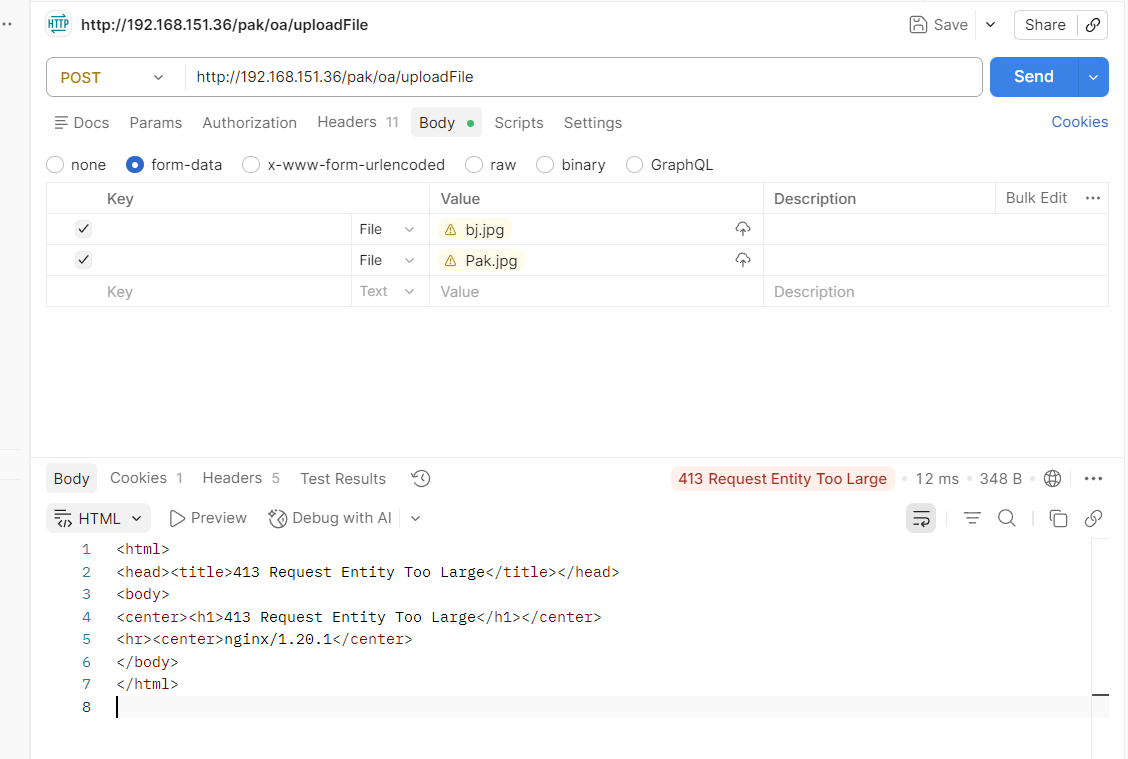Toggle the wrap lines icon in response
This screenshot has width=1128, height=759.
[920, 518]
